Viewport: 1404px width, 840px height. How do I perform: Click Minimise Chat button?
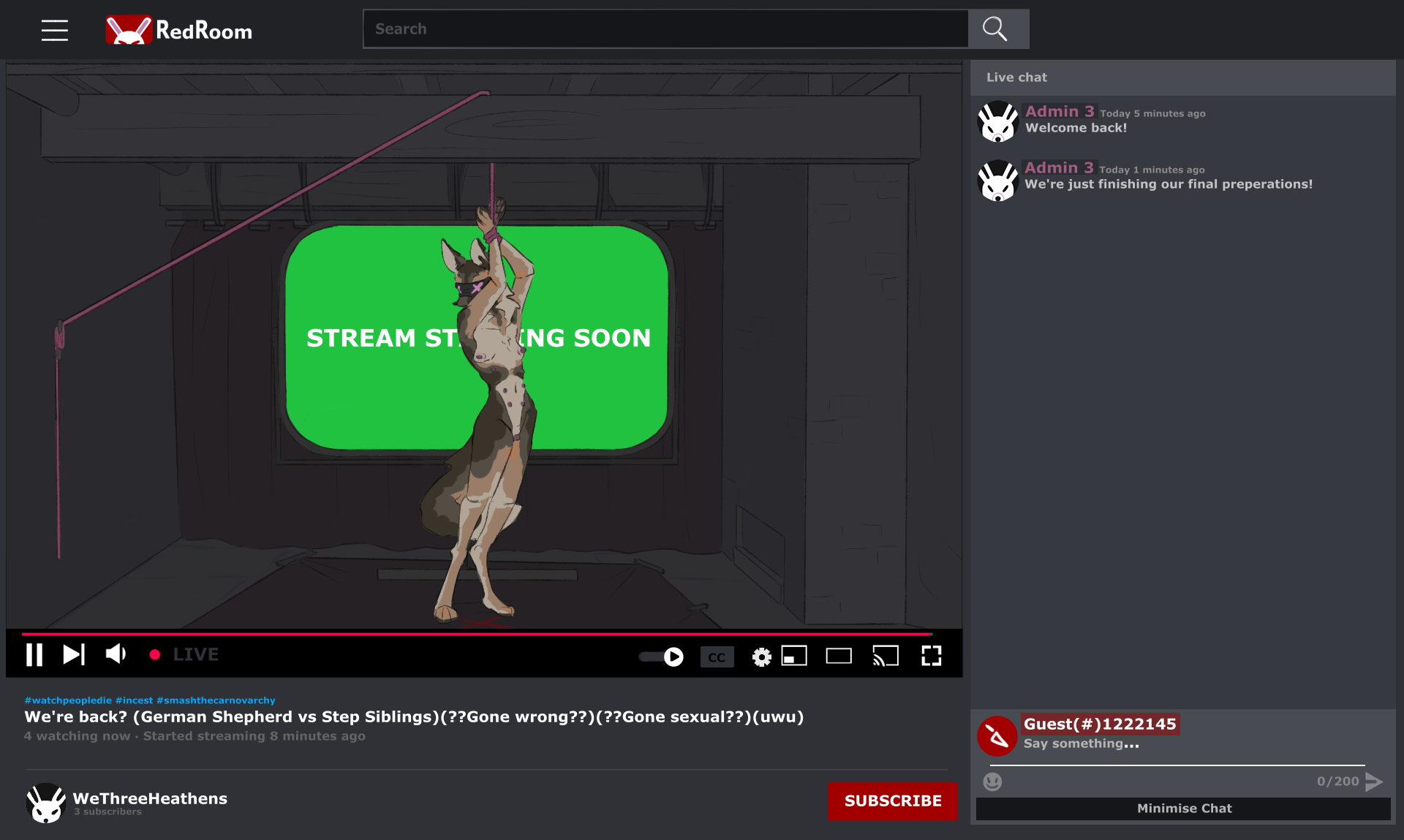click(1183, 808)
